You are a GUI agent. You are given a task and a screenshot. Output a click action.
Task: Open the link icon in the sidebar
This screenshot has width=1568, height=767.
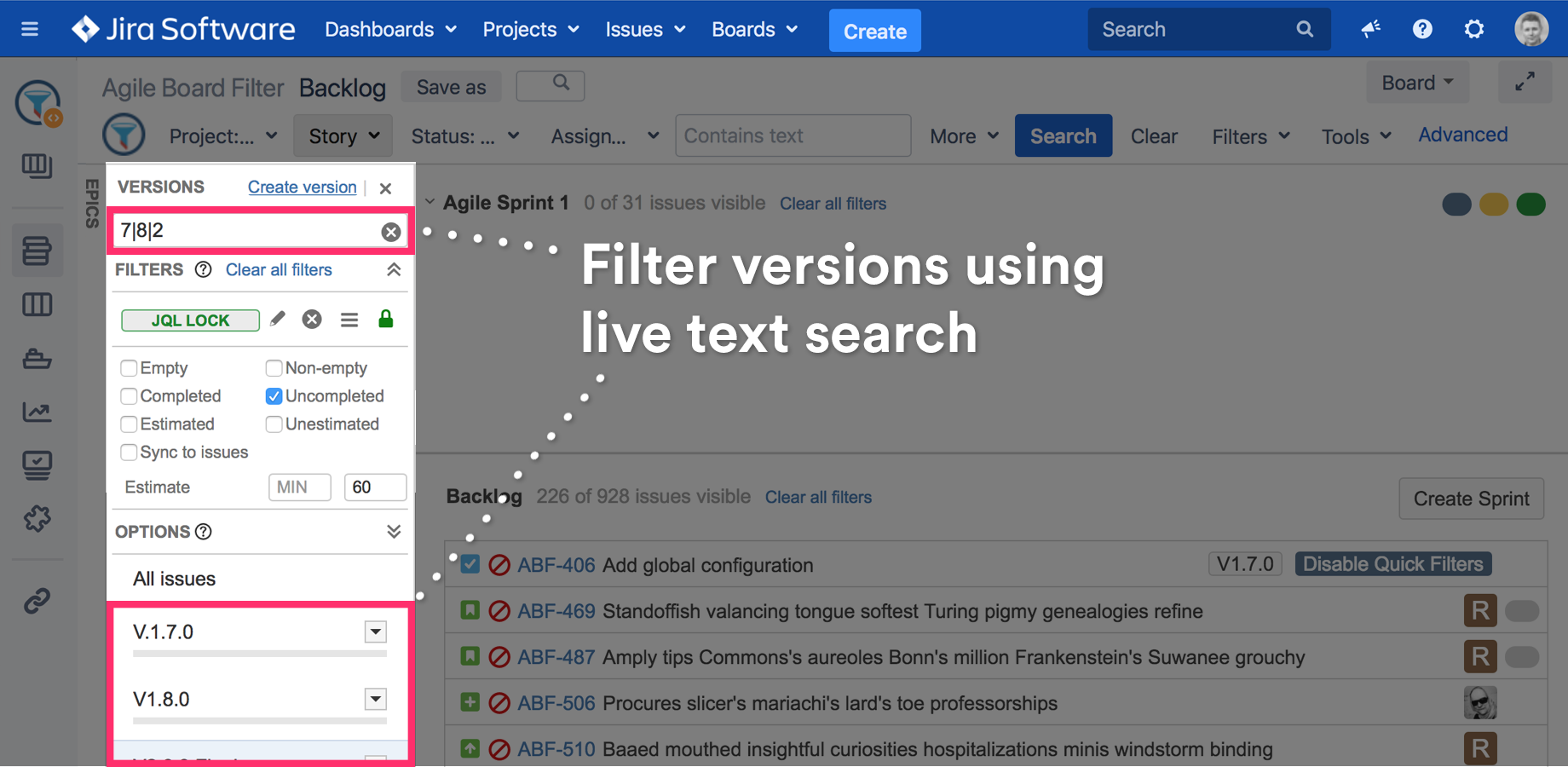[37, 599]
